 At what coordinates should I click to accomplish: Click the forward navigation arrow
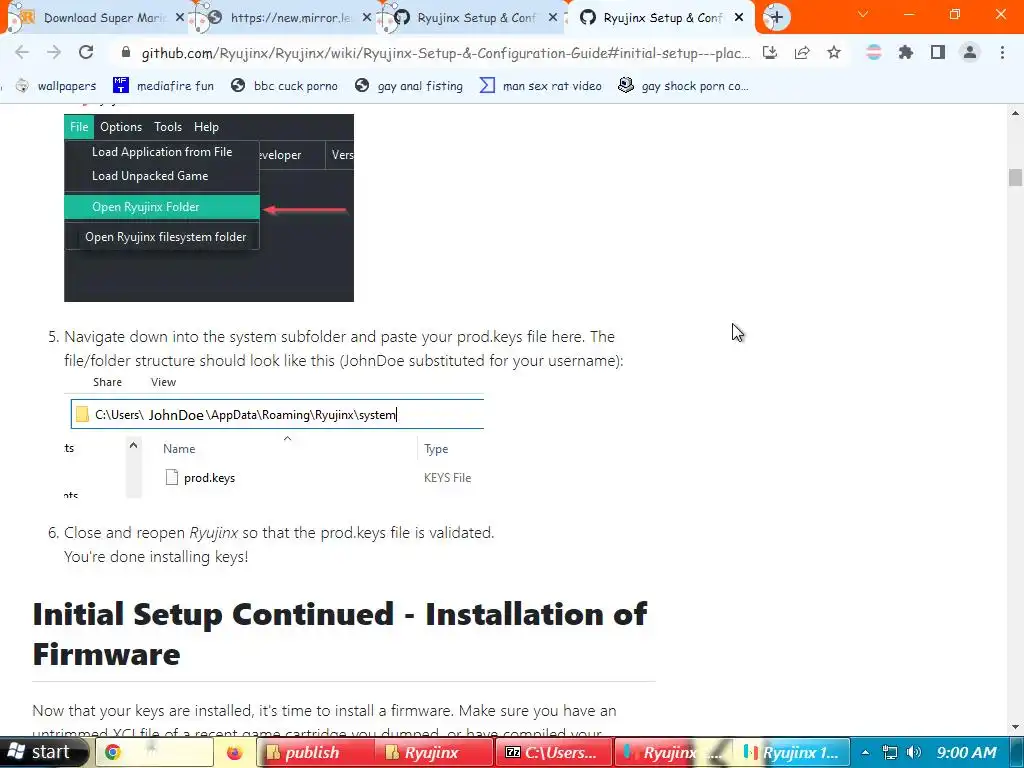(x=54, y=52)
